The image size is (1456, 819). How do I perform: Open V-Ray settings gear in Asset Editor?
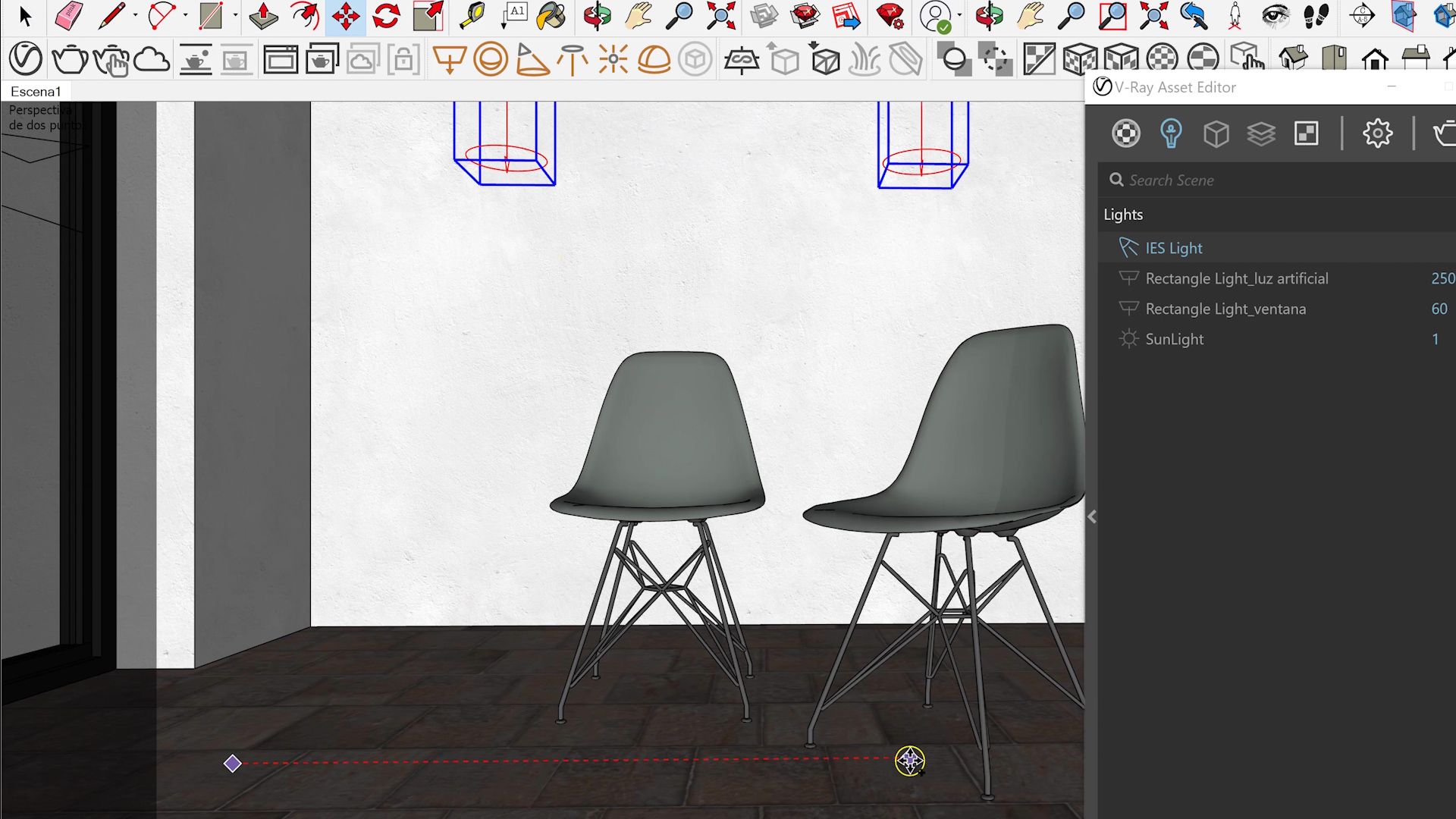1377,133
